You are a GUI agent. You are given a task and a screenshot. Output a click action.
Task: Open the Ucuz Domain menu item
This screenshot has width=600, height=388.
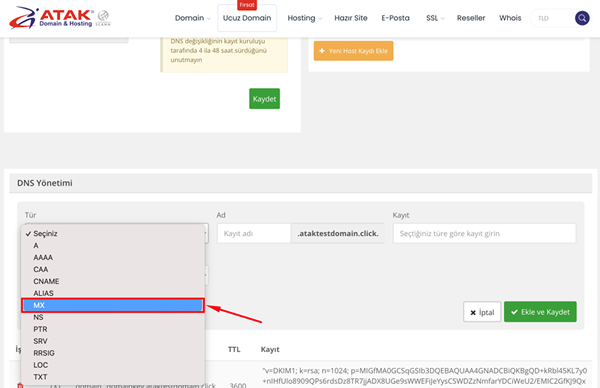point(247,18)
